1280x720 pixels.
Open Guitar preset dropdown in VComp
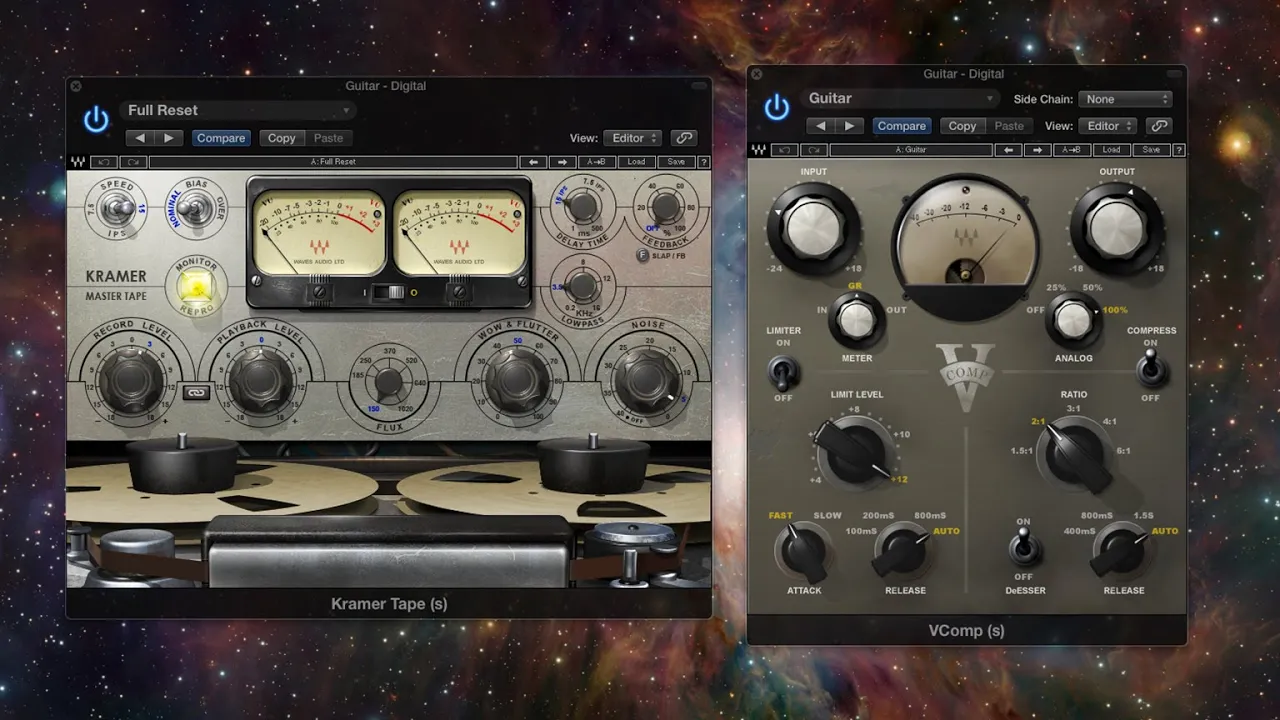900,98
